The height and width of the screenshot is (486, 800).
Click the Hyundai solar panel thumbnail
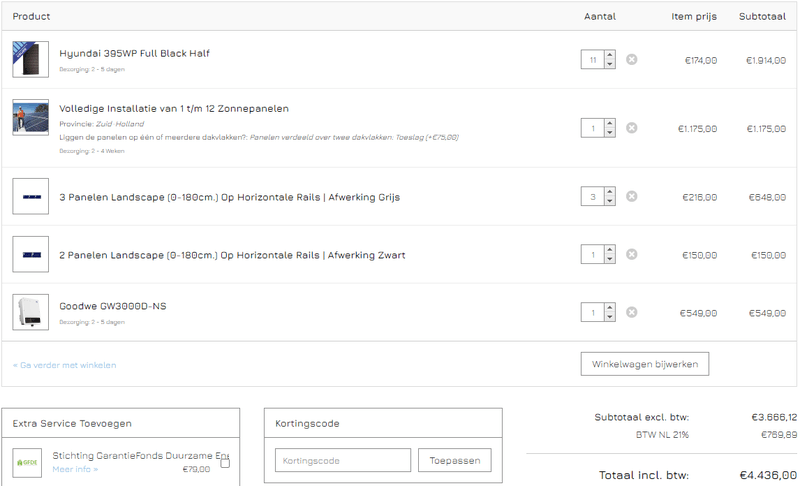click(30, 59)
